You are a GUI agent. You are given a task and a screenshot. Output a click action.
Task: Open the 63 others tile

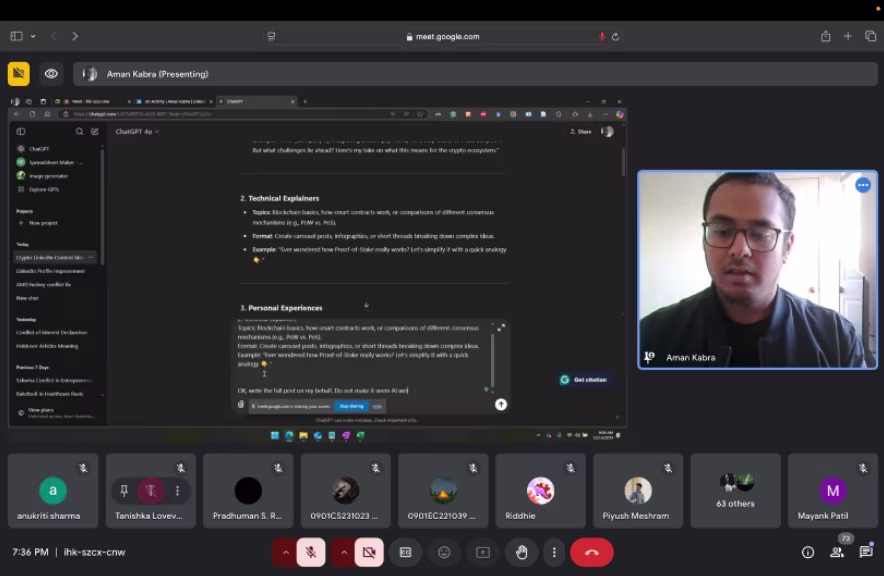point(735,490)
